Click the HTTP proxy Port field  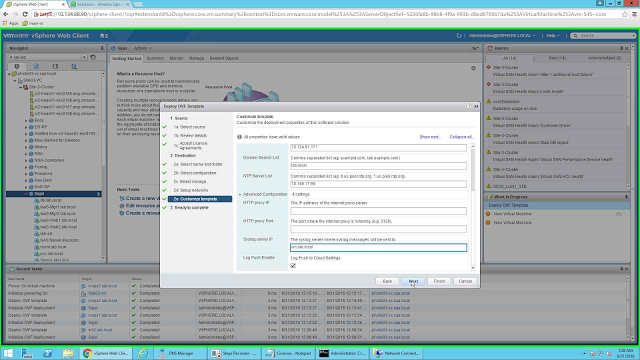378,229
